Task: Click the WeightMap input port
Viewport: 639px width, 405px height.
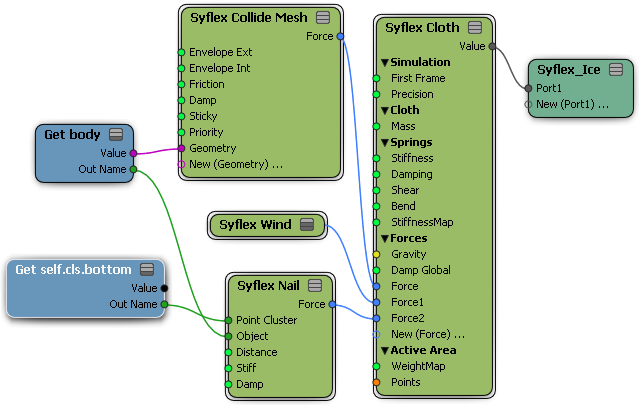Action: click(377, 366)
